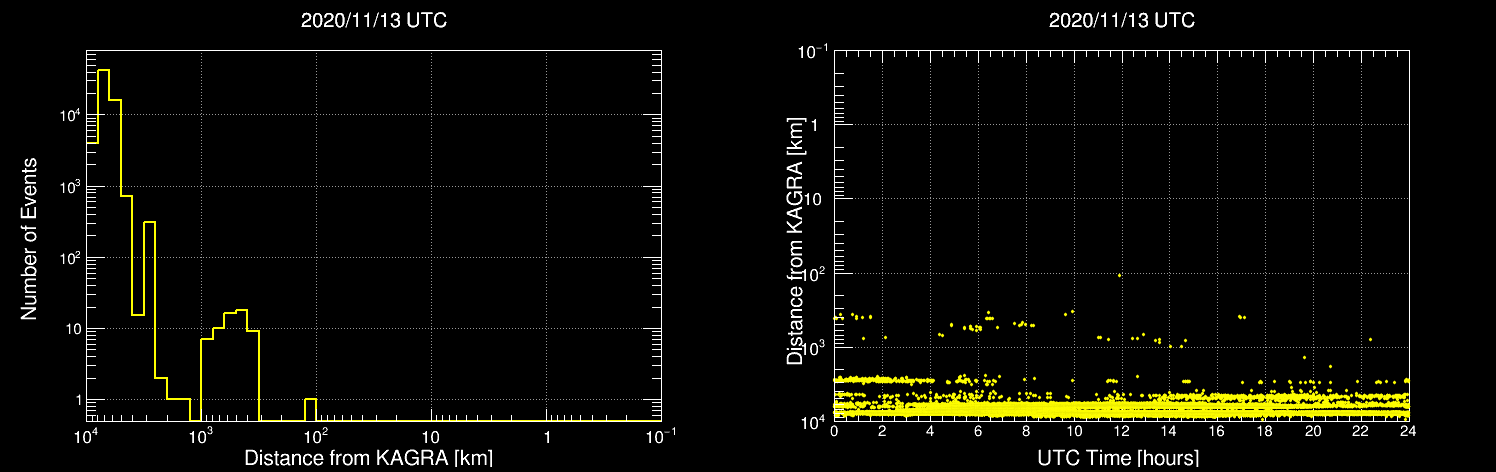Click scatter plot y-axis tick label 10^3
Screen dimensions: 1496x472
pos(814,347)
